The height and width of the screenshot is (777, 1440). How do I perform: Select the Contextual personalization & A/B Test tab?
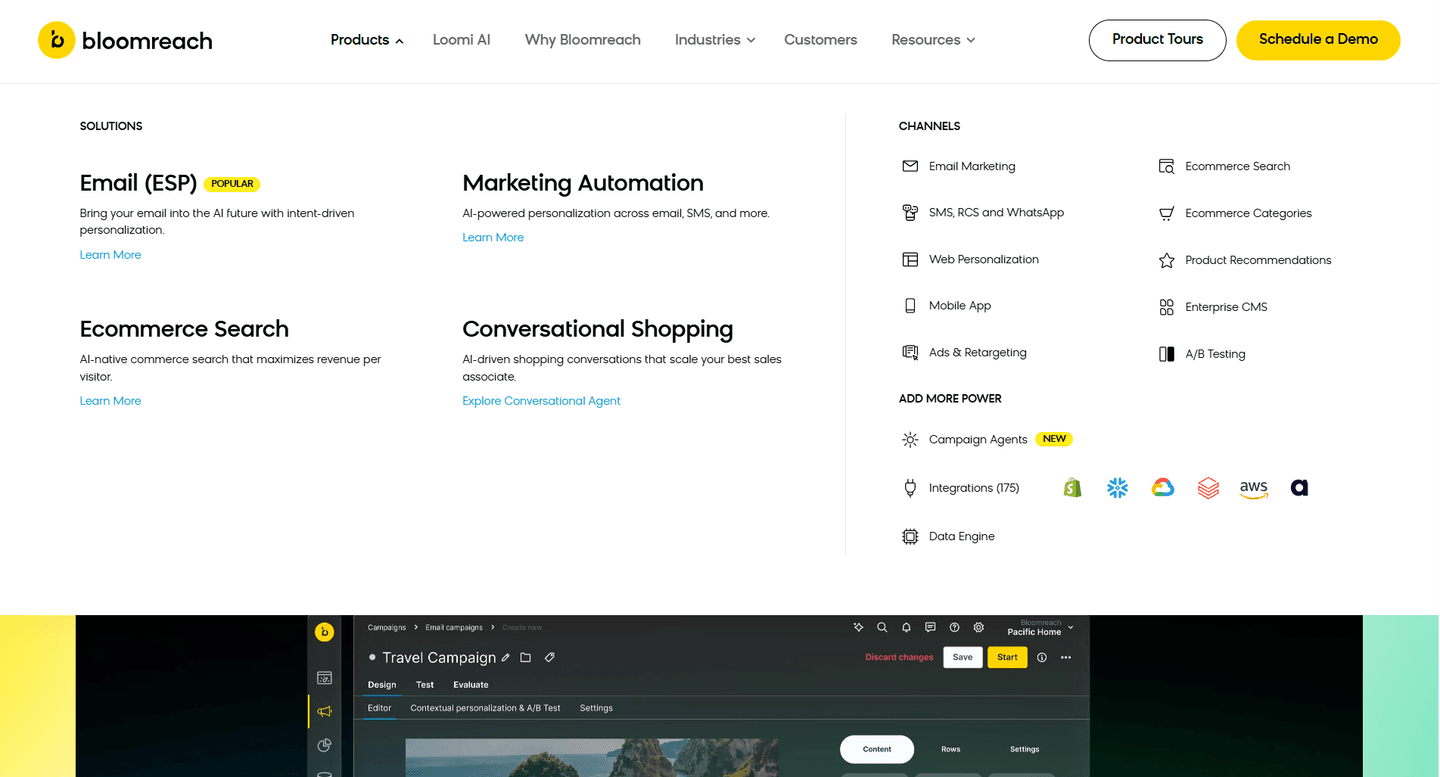pos(485,708)
